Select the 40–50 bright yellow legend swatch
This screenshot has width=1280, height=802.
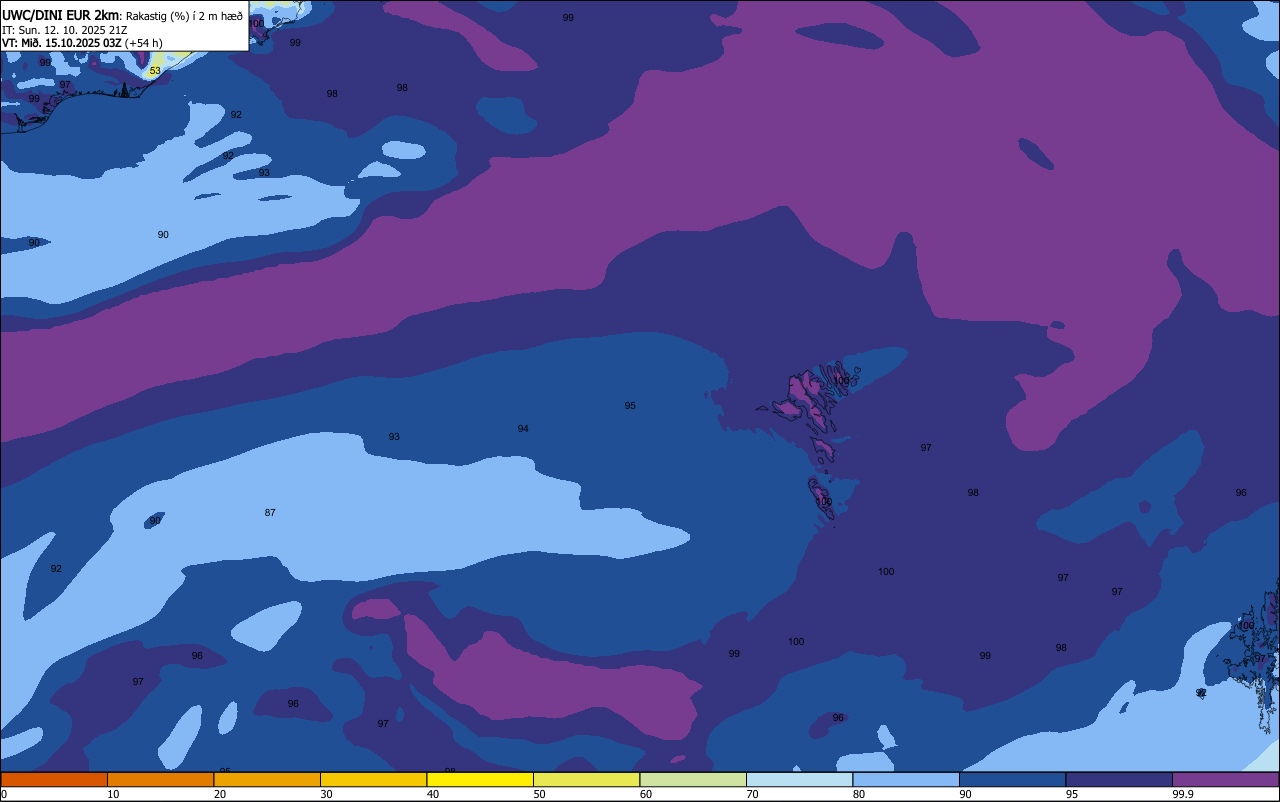point(480,779)
